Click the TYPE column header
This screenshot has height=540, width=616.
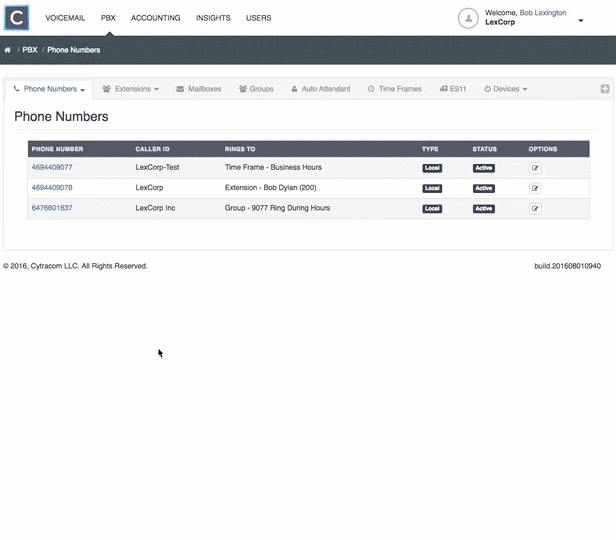pyautogui.click(x=430, y=149)
